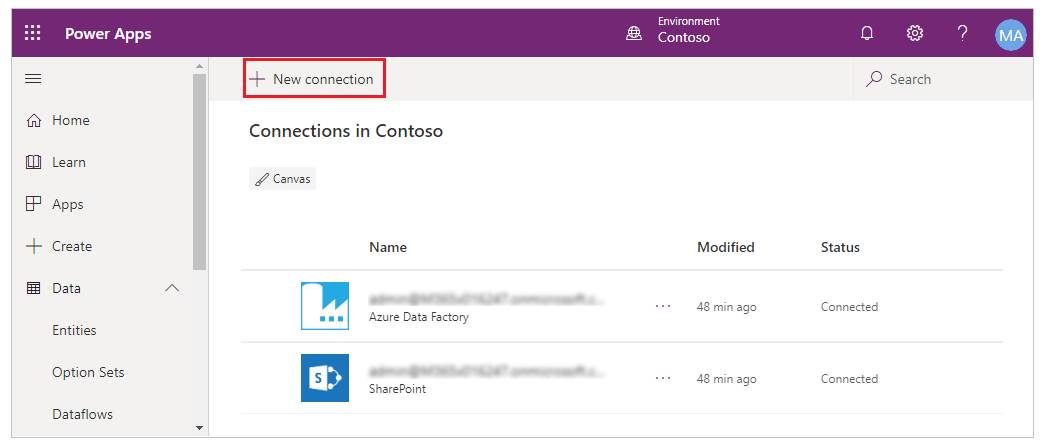
Task: Open the Environment picker for Contoso
Action: pyautogui.click(x=672, y=30)
